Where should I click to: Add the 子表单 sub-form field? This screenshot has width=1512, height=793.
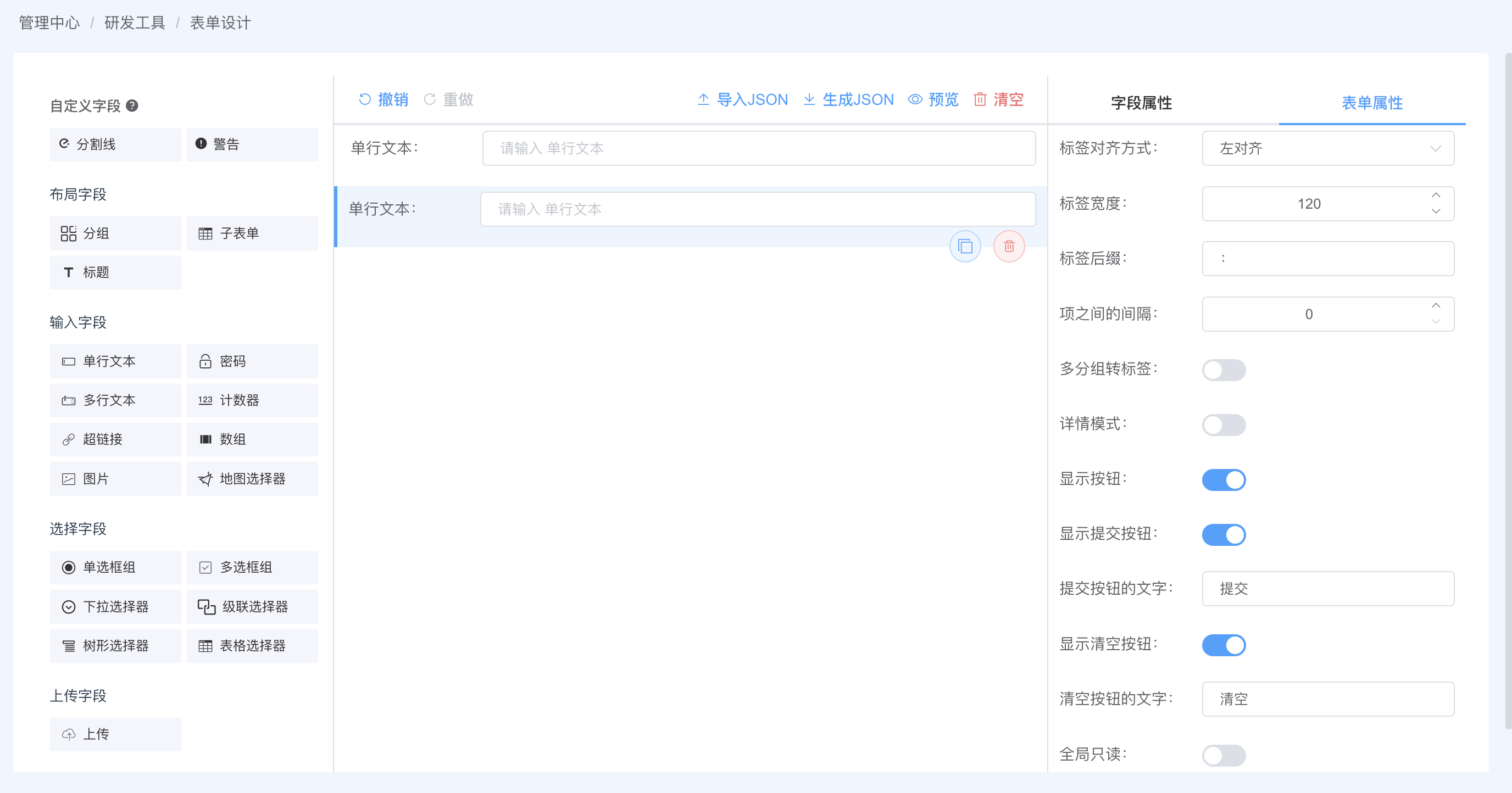pos(252,233)
